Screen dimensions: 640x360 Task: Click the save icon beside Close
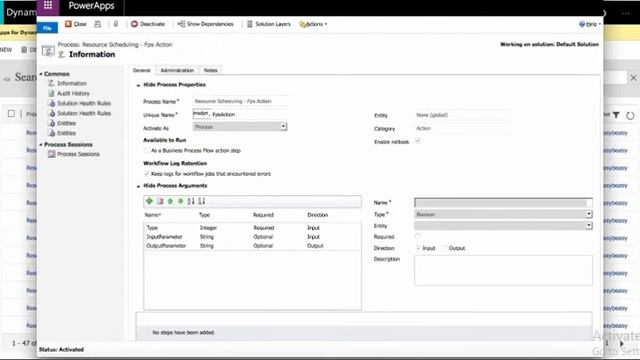coord(98,24)
